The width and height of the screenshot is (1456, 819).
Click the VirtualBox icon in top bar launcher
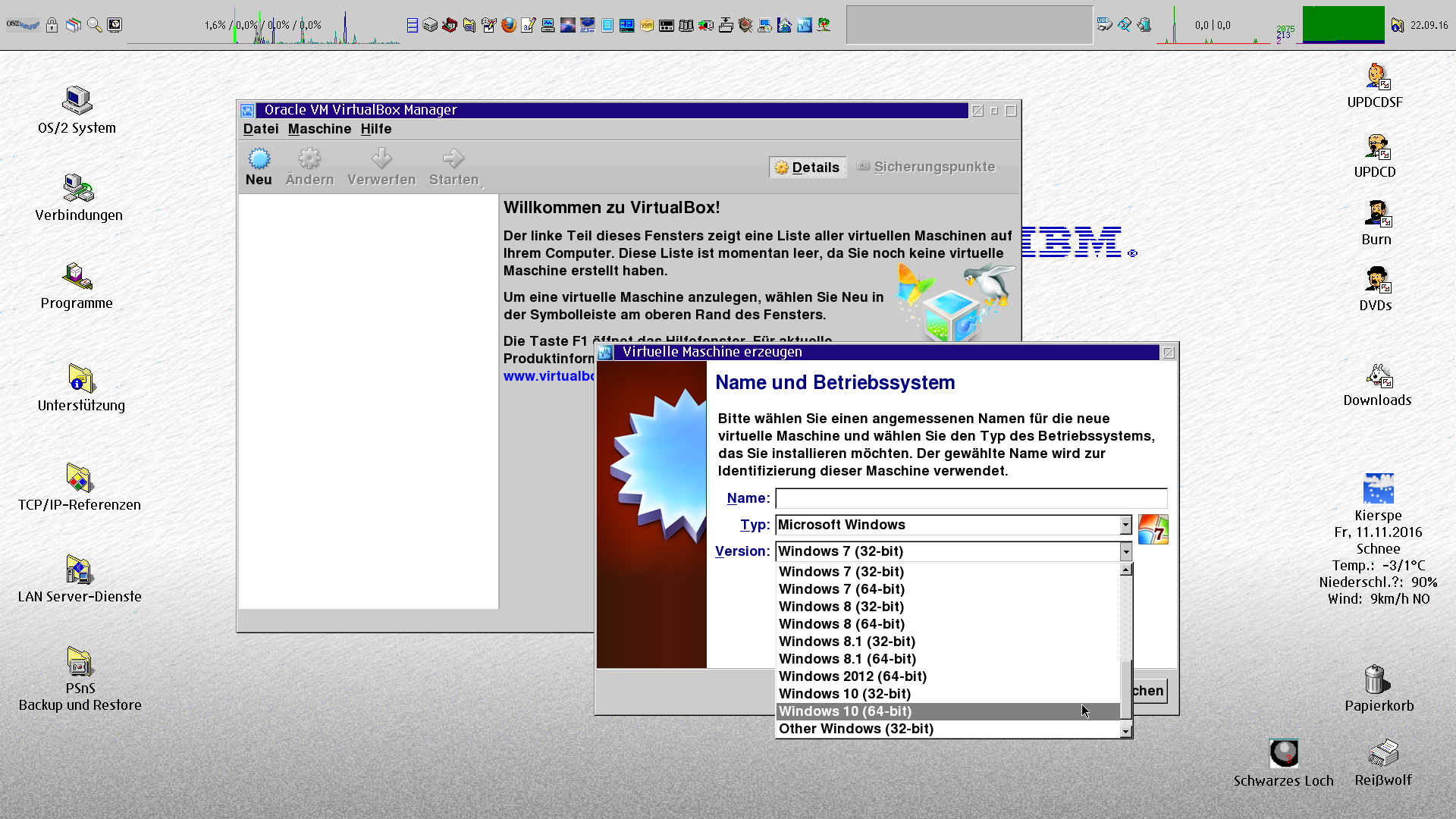click(805, 25)
